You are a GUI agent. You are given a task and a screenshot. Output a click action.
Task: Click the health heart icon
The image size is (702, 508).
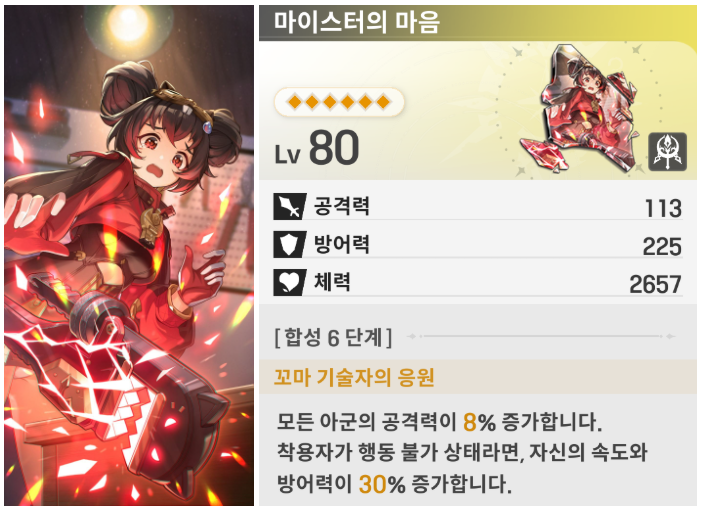click(290, 282)
